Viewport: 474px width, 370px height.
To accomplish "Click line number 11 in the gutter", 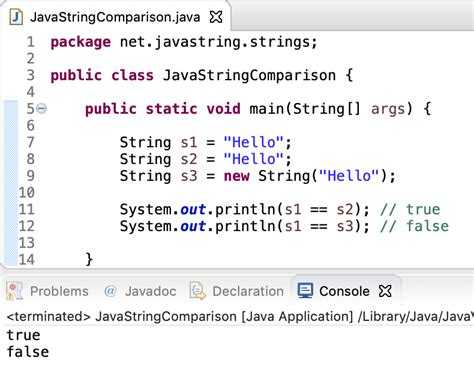I will point(27,209).
